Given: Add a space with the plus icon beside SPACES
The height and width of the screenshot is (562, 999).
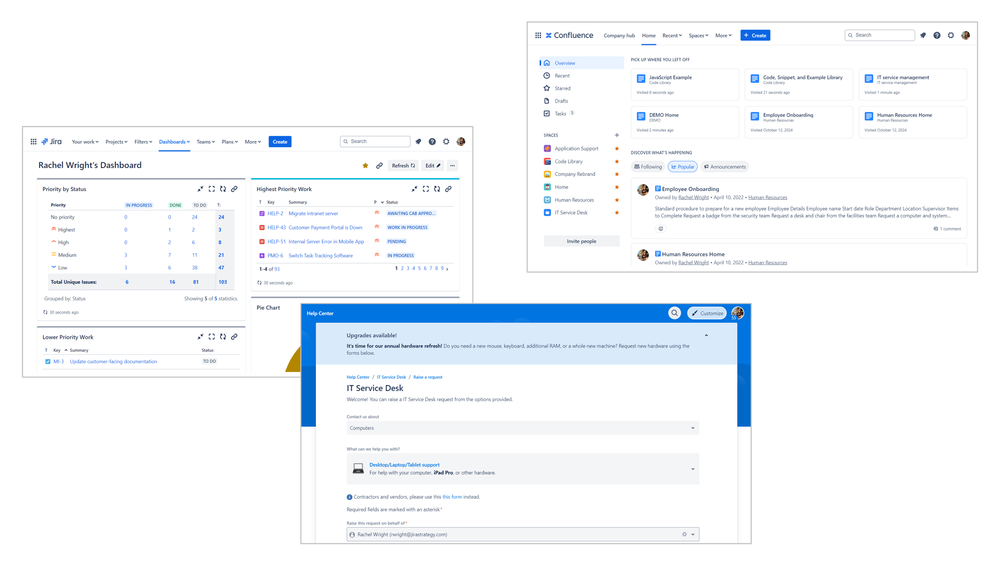Looking at the screenshot, I should click(616, 135).
